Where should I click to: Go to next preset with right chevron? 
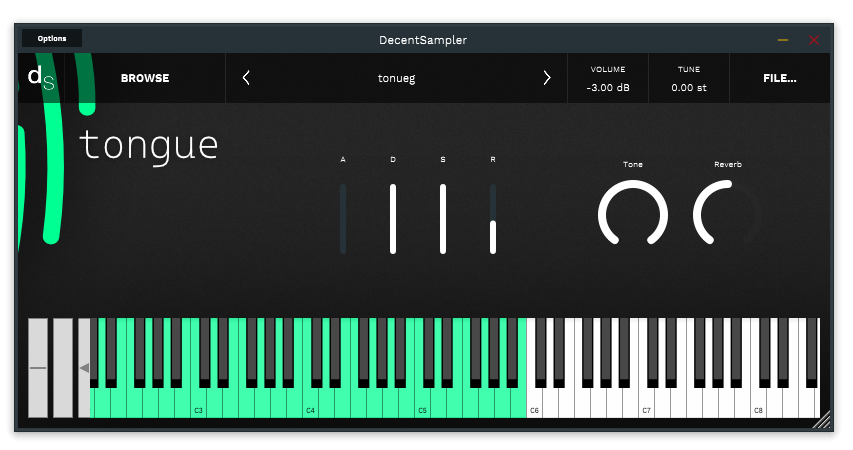[547, 78]
